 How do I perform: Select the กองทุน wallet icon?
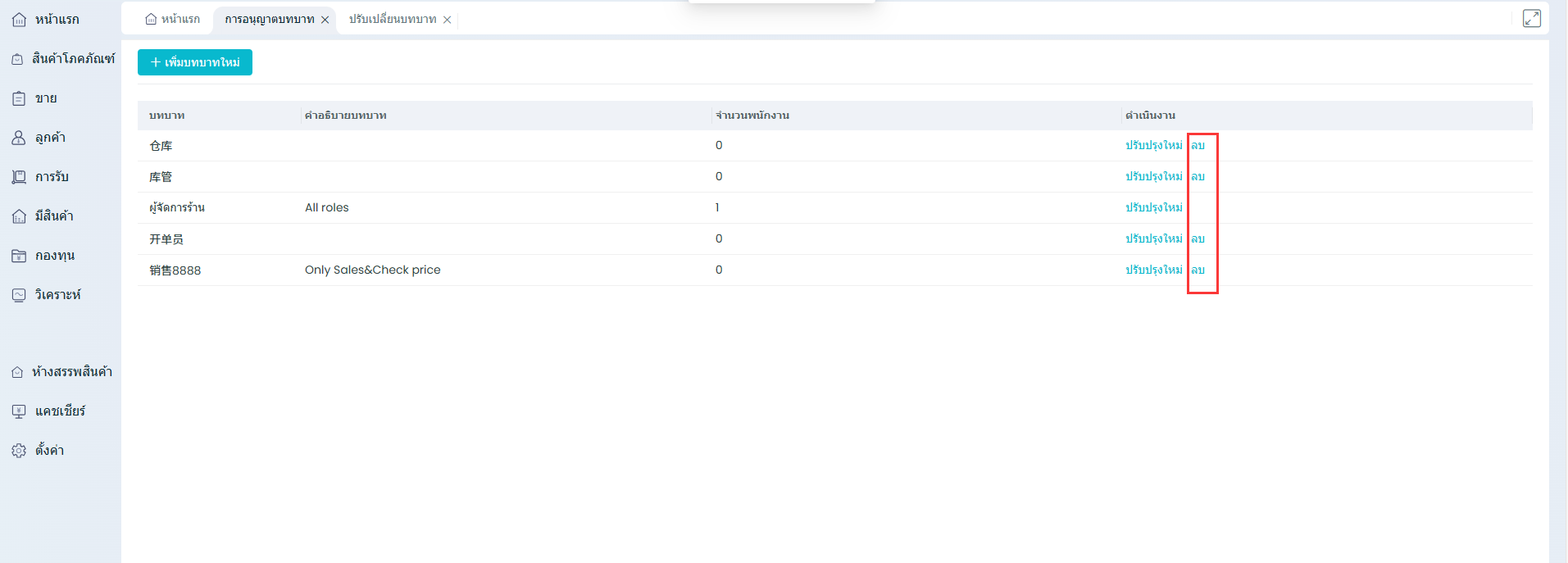[x=19, y=256]
